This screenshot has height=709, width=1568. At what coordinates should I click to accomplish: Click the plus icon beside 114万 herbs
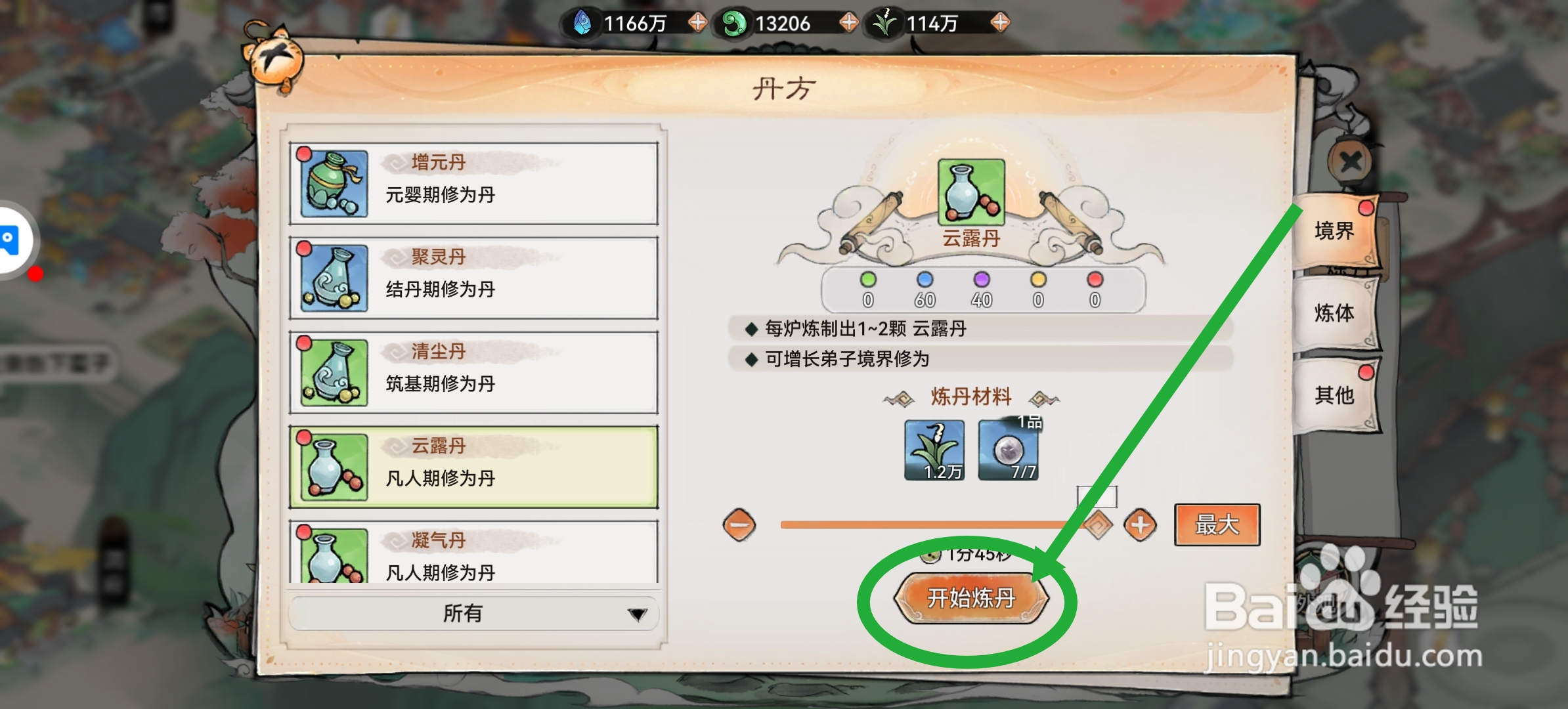[1000, 23]
